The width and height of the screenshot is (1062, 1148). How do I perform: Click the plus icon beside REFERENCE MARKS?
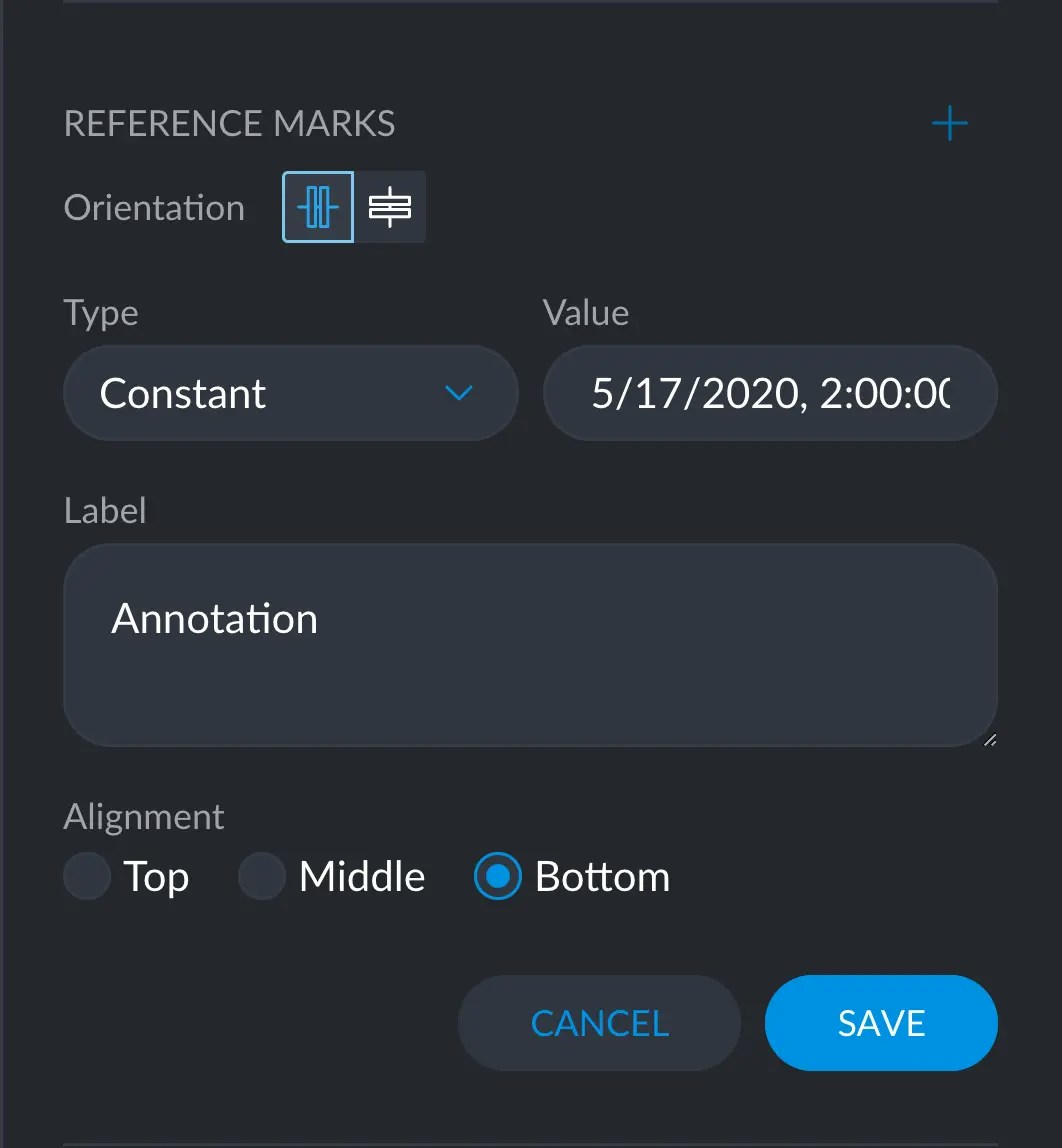(x=949, y=123)
